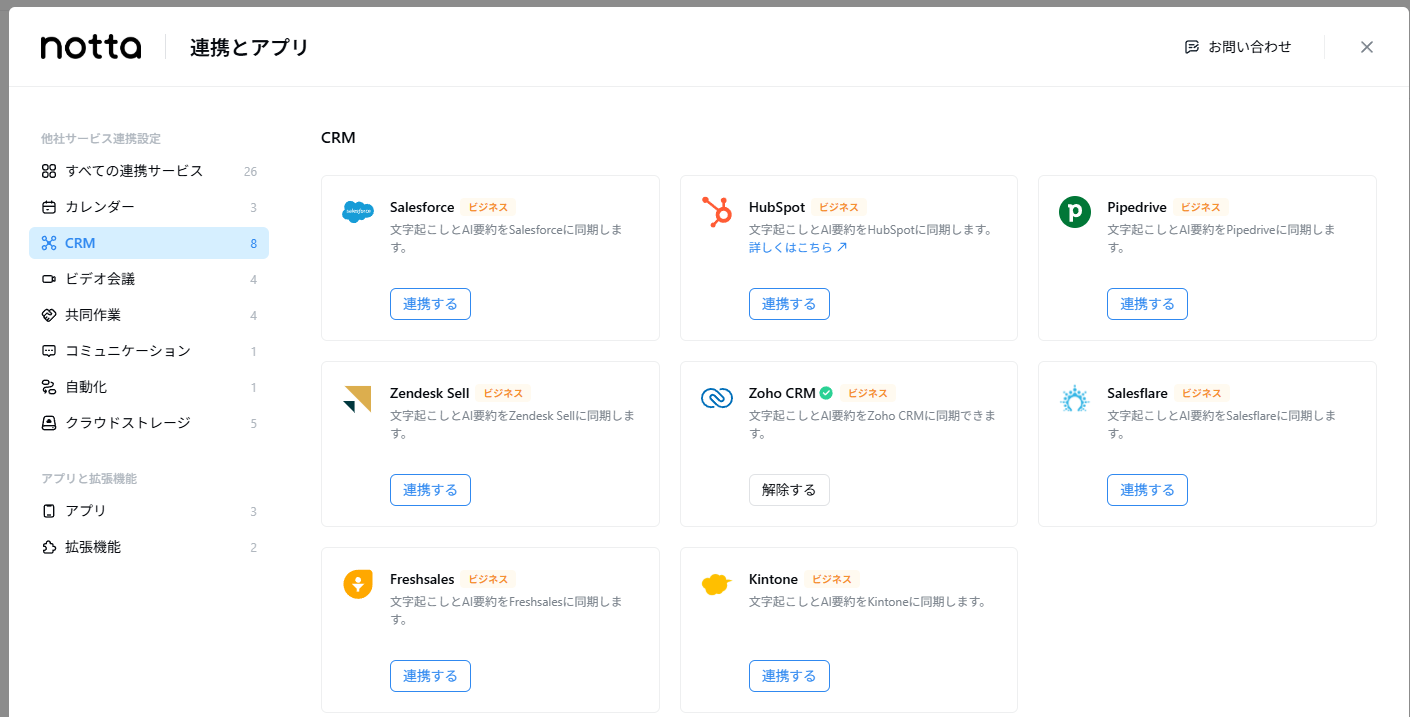The image size is (1410, 717).
Task: Click the CRM node icon in sidebar
Action: coord(49,243)
